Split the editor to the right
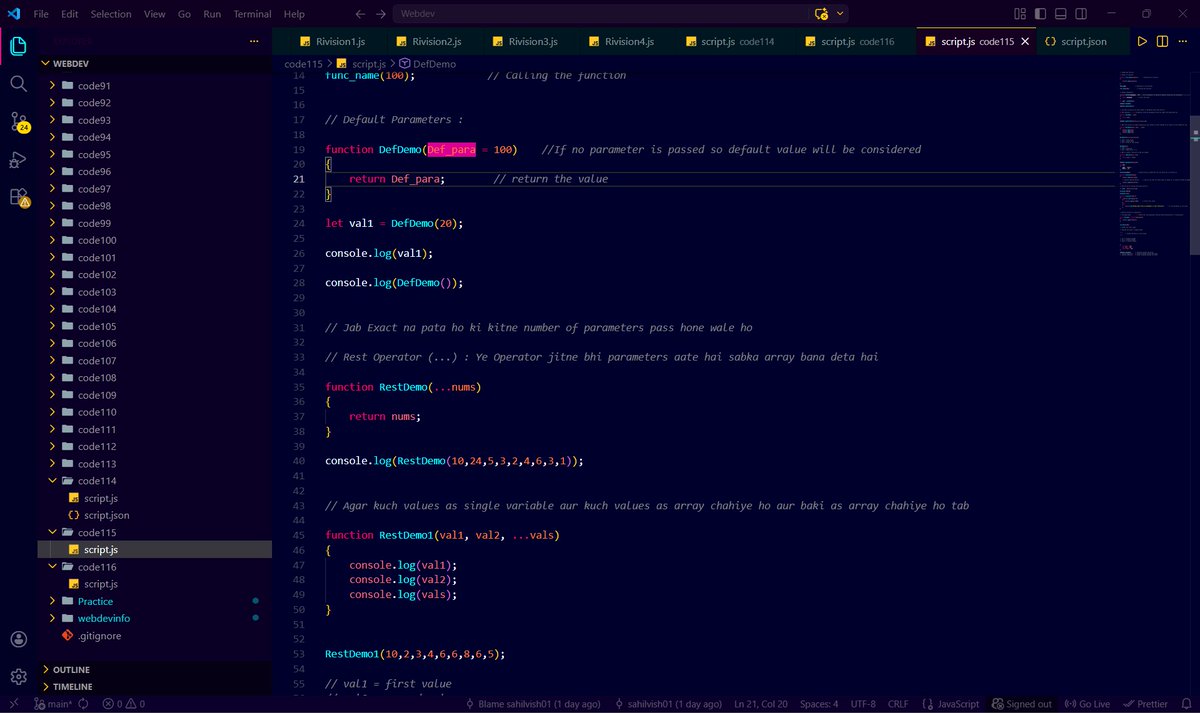Screen dimensions: 1200x713 [1163, 42]
